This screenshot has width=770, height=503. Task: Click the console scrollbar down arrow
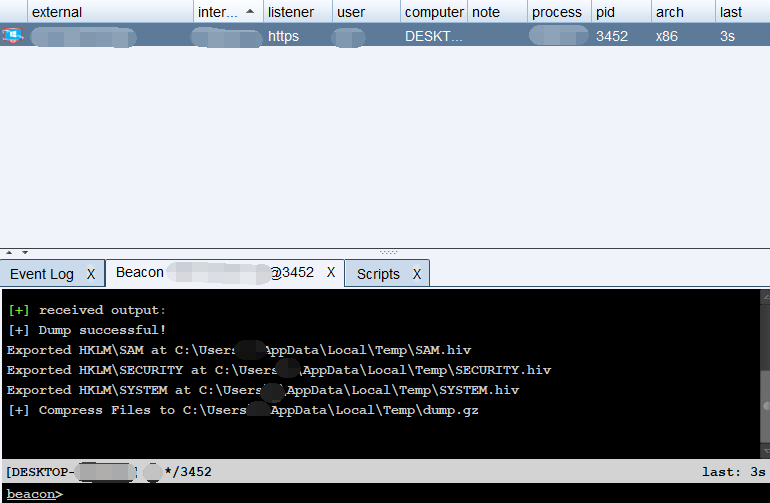click(765, 450)
